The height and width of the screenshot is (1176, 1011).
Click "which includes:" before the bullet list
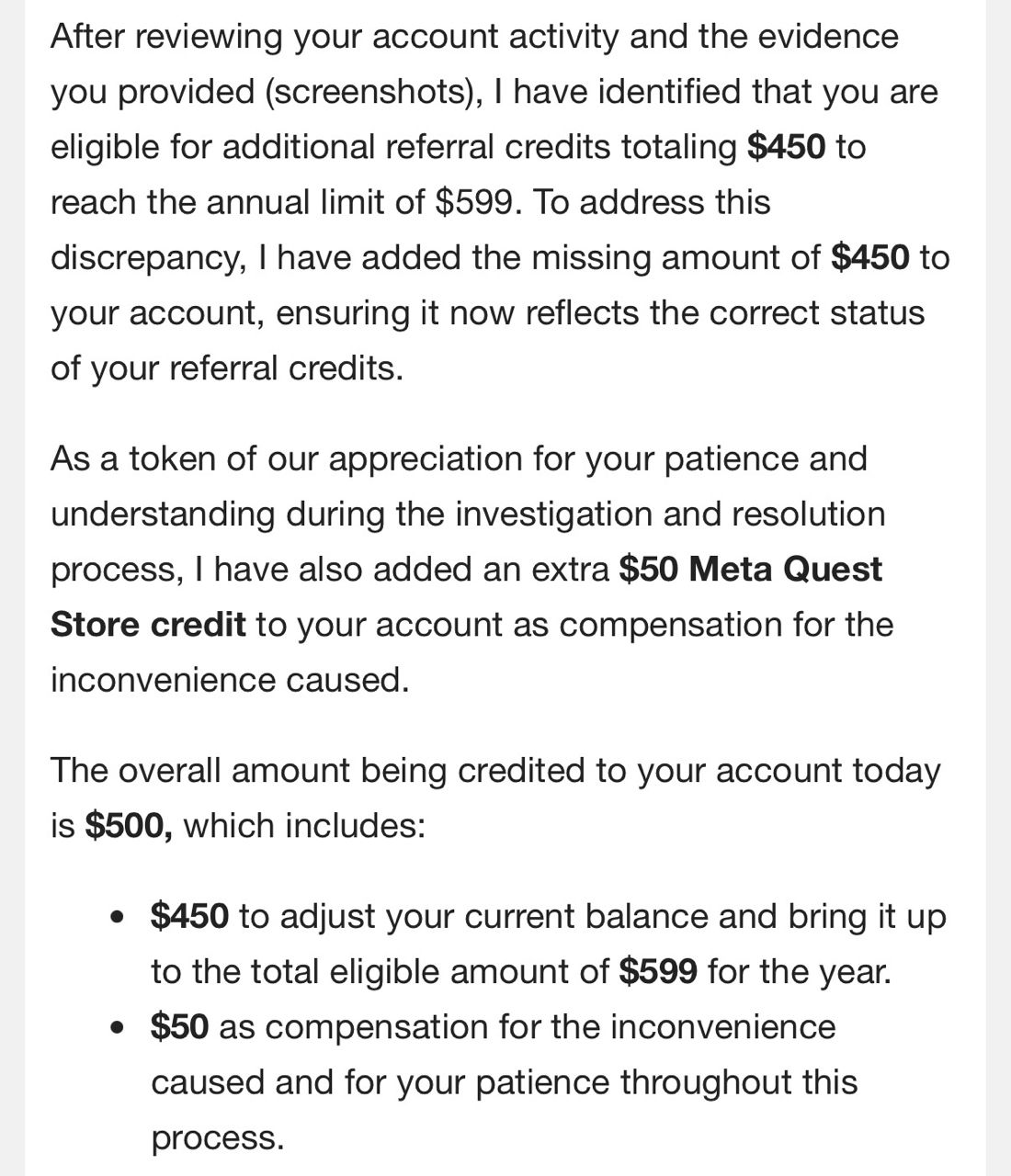click(304, 825)
